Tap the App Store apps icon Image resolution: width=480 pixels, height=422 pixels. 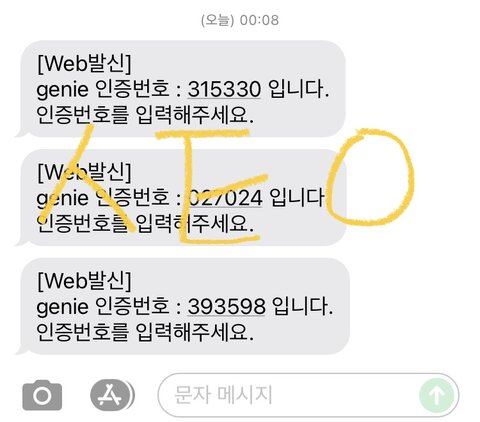110,396
